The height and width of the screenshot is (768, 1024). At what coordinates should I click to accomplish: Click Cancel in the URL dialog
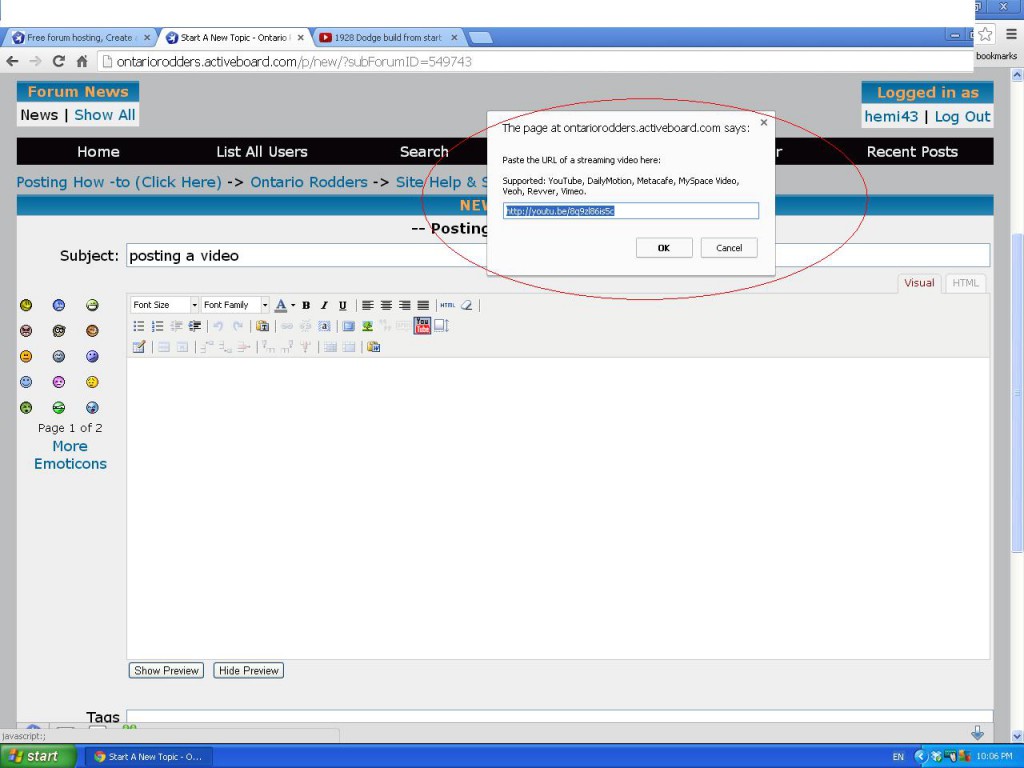729,248
